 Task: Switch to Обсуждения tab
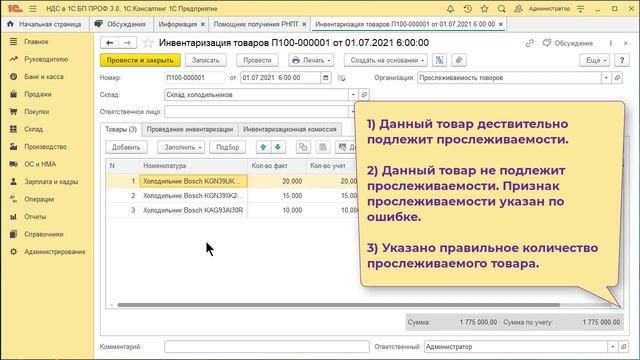pyautogui.click(x=120, y=24)
